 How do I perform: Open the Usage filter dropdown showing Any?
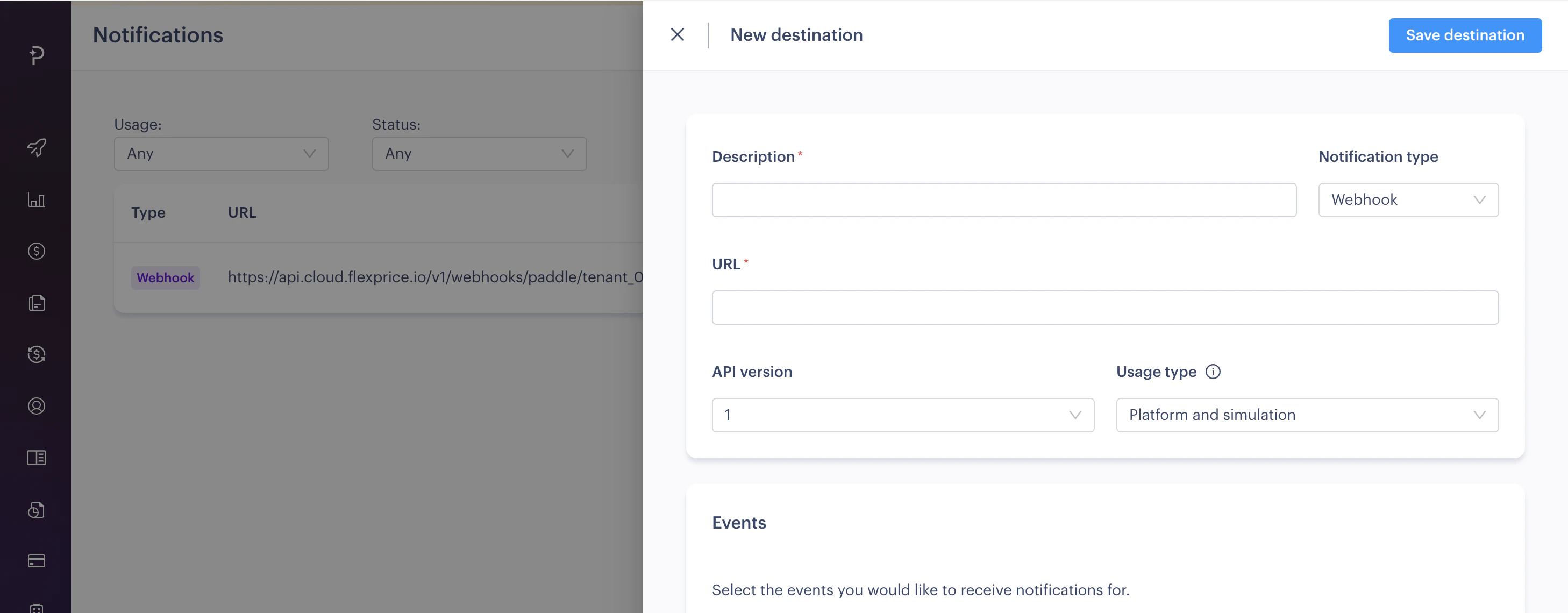(x=221, y=153)
